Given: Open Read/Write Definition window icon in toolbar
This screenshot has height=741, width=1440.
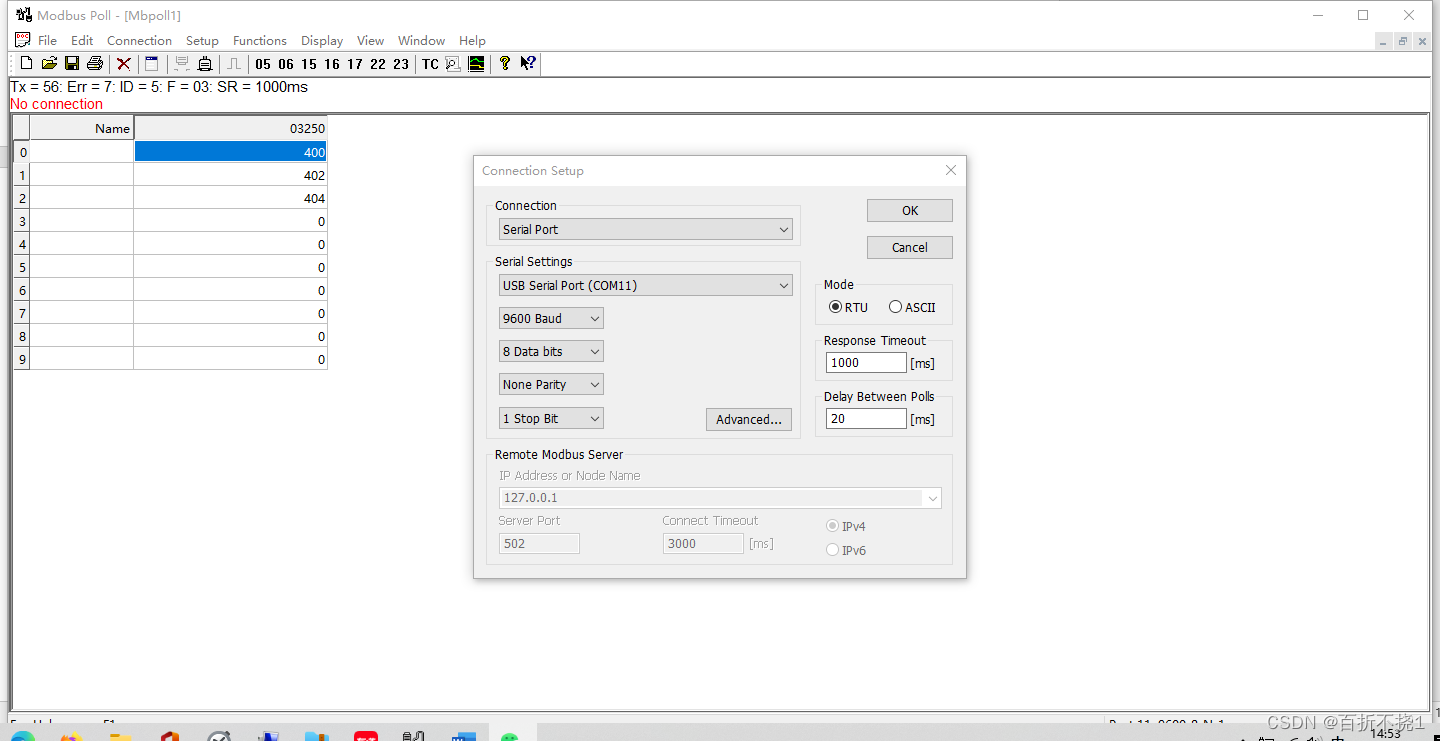Looking at the screenshot, I should [152, 63].
